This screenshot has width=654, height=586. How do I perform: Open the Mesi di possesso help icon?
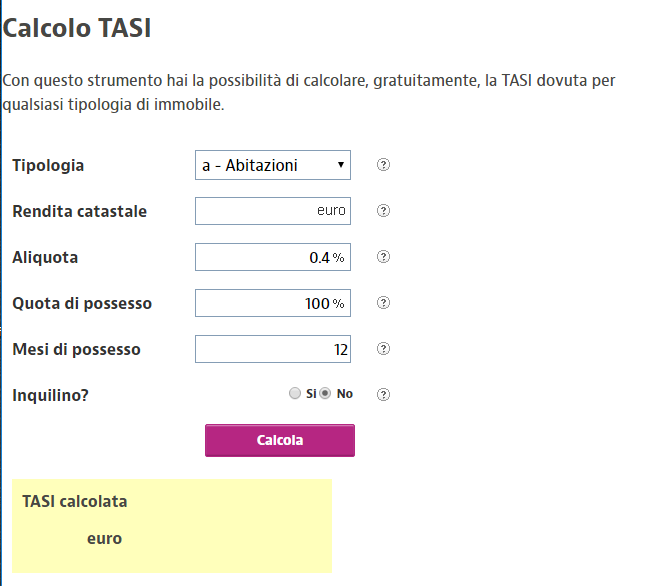[x=383, y=348]
